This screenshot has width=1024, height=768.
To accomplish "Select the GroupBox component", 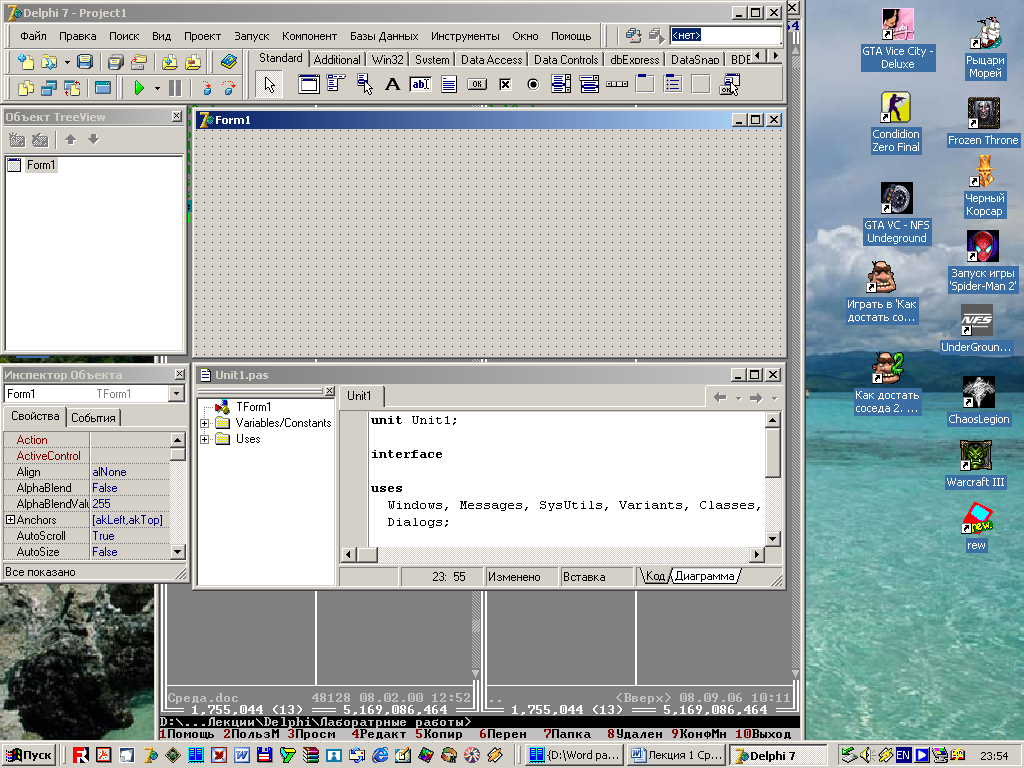I will (x=645, y=84).
